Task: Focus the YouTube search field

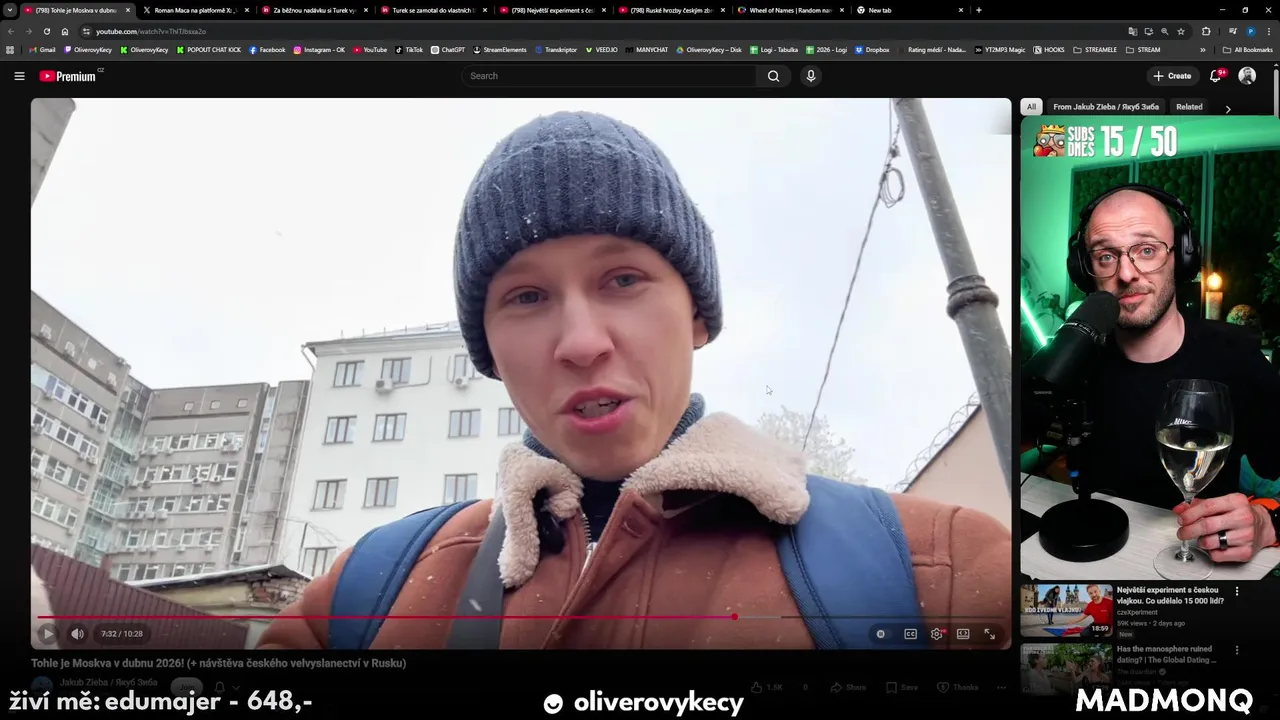Action: (x=609, y=76)
